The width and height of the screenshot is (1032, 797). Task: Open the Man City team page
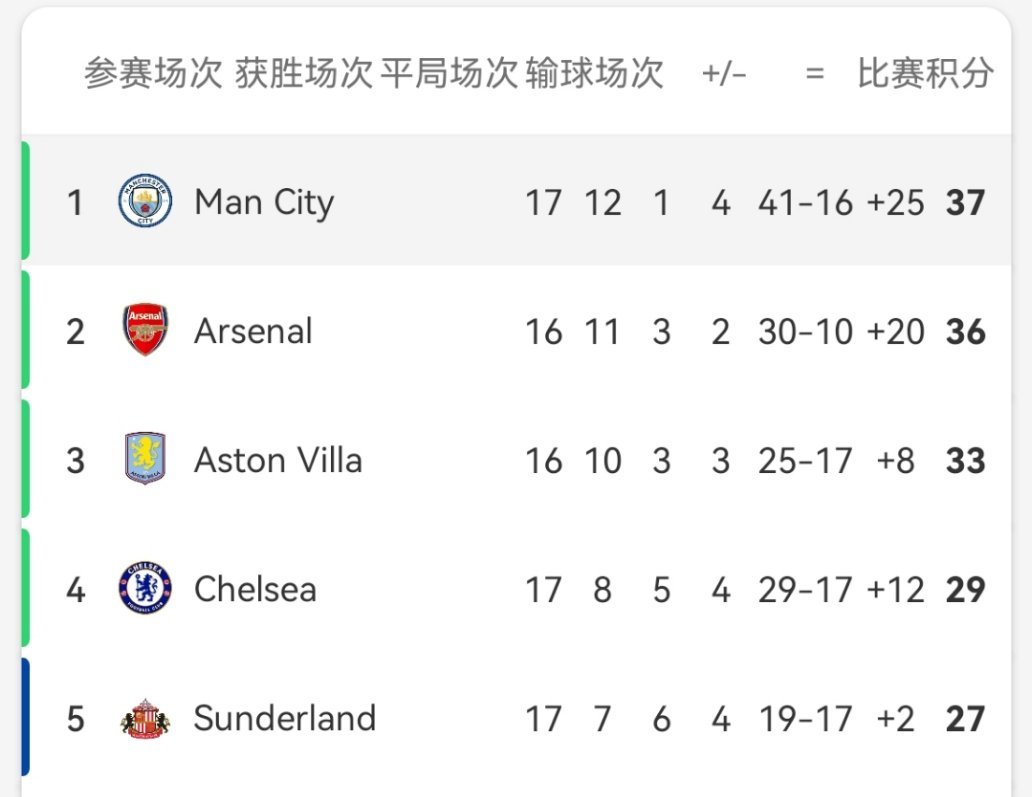[x=264, y=203]
